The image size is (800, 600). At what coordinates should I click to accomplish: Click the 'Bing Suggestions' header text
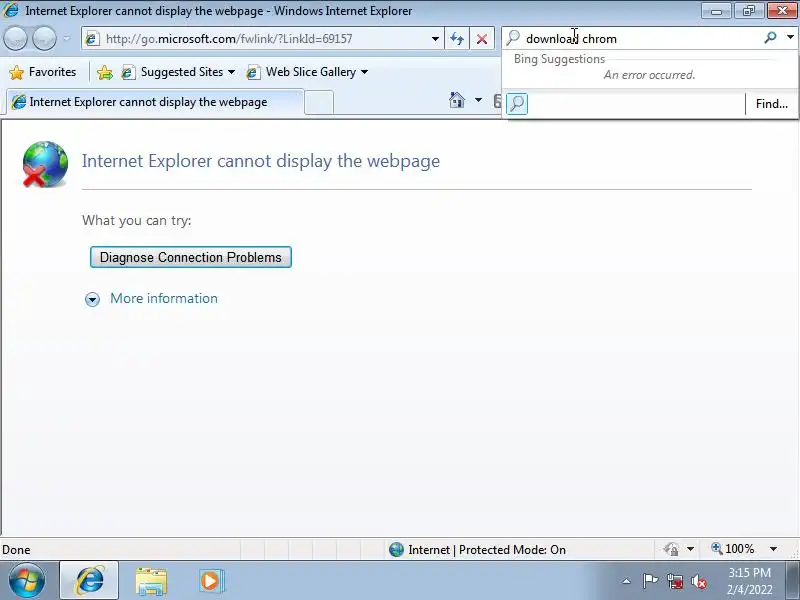559,59
